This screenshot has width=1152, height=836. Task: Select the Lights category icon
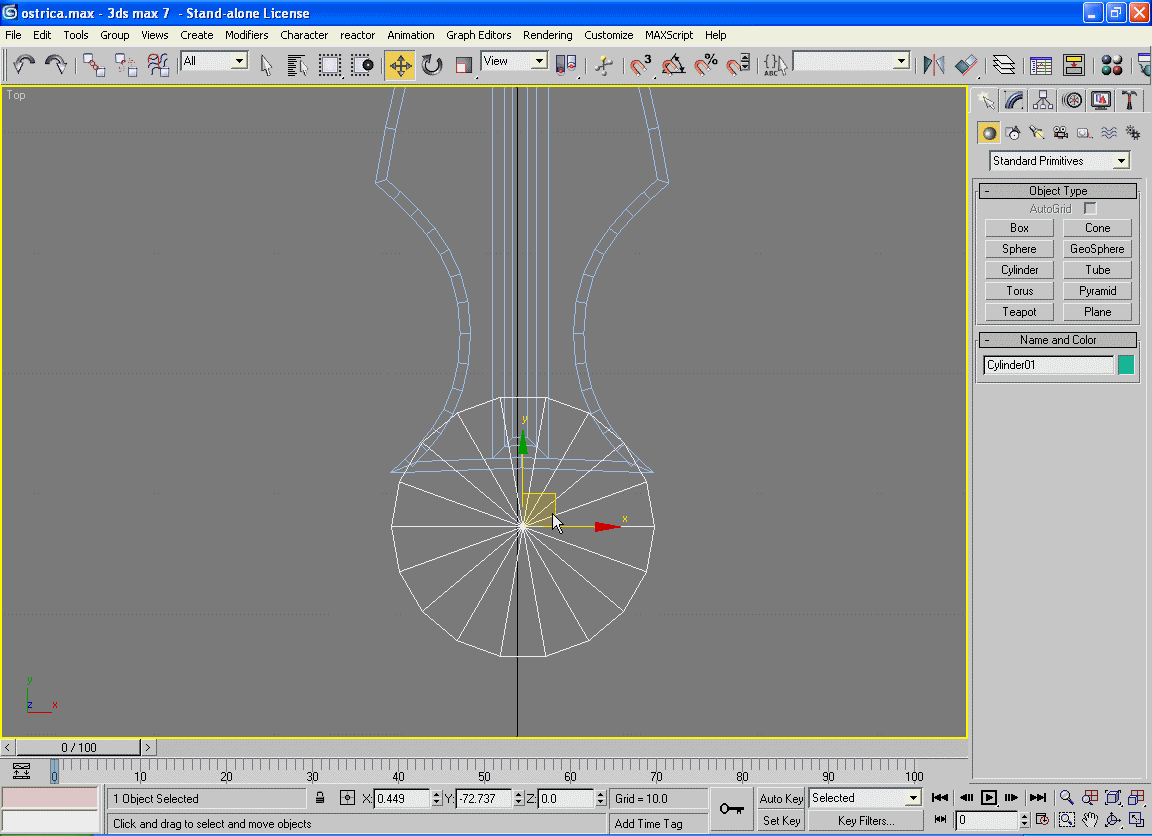[1036, 133]
